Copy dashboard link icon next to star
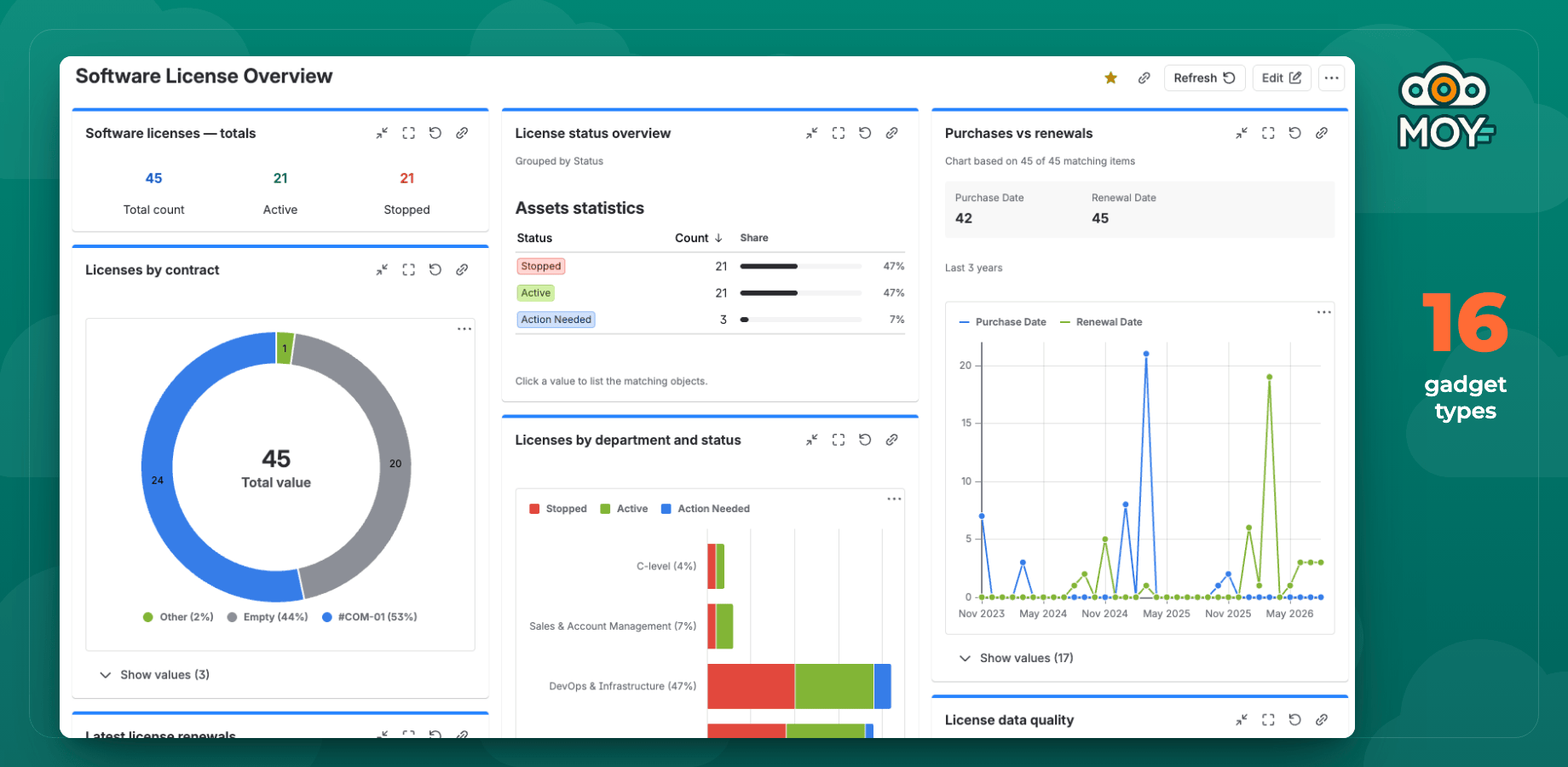 click(1144, 78)
